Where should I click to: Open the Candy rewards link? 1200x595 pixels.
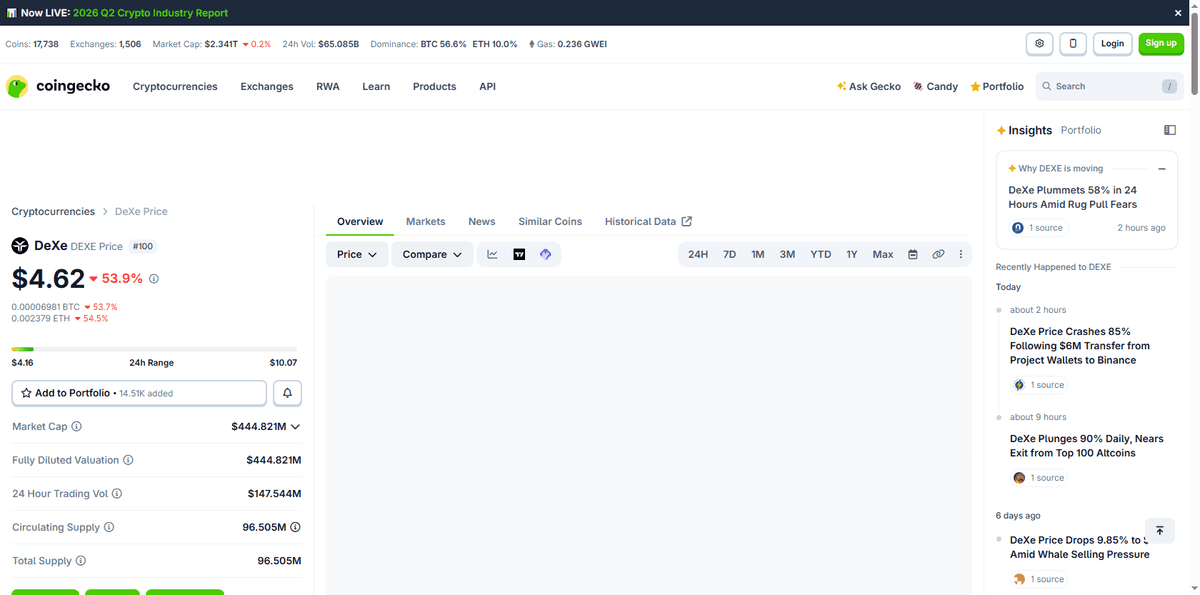(935, 87)
